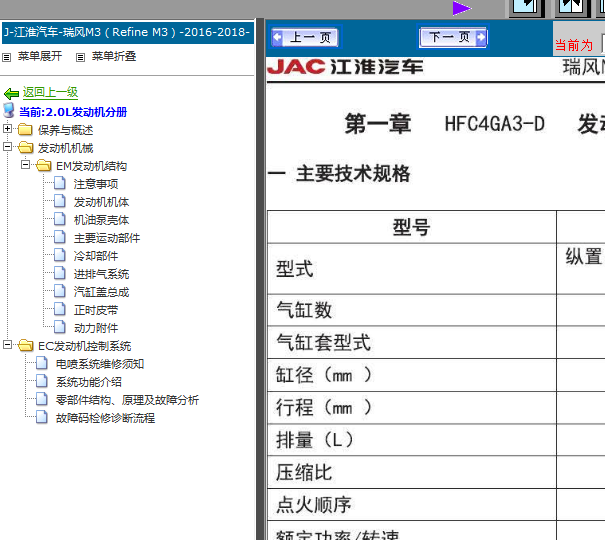Viewport: 605px width, 540px height.
Task: Click the 菜单展开 list icon
Action: [x=6, y=57]
